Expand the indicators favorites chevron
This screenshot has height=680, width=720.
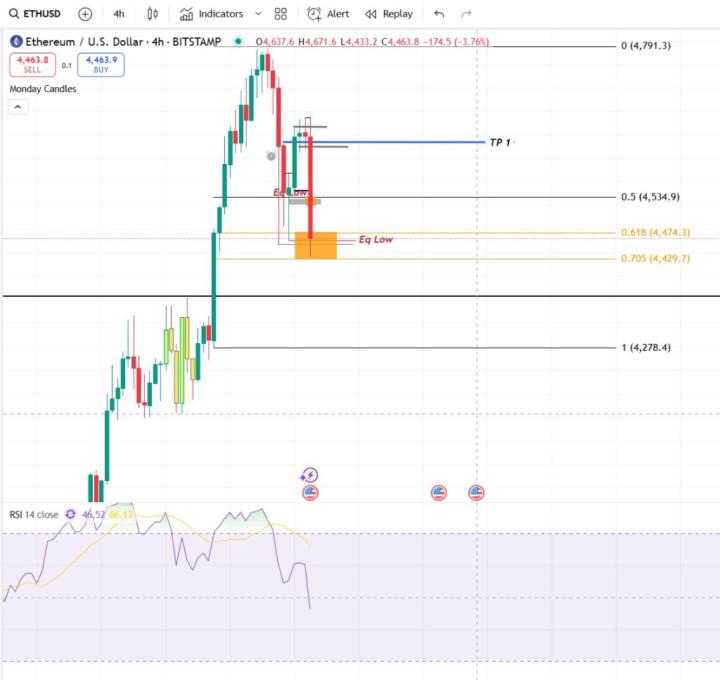(258, 14)
